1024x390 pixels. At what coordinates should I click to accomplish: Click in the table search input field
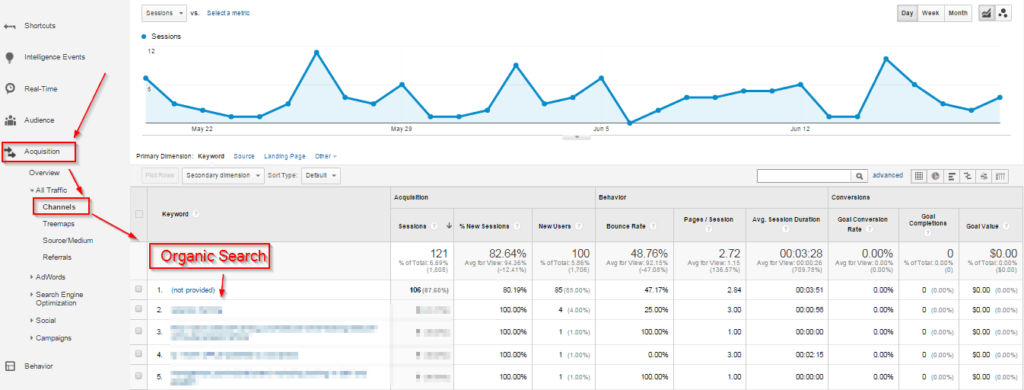[805, 176]
